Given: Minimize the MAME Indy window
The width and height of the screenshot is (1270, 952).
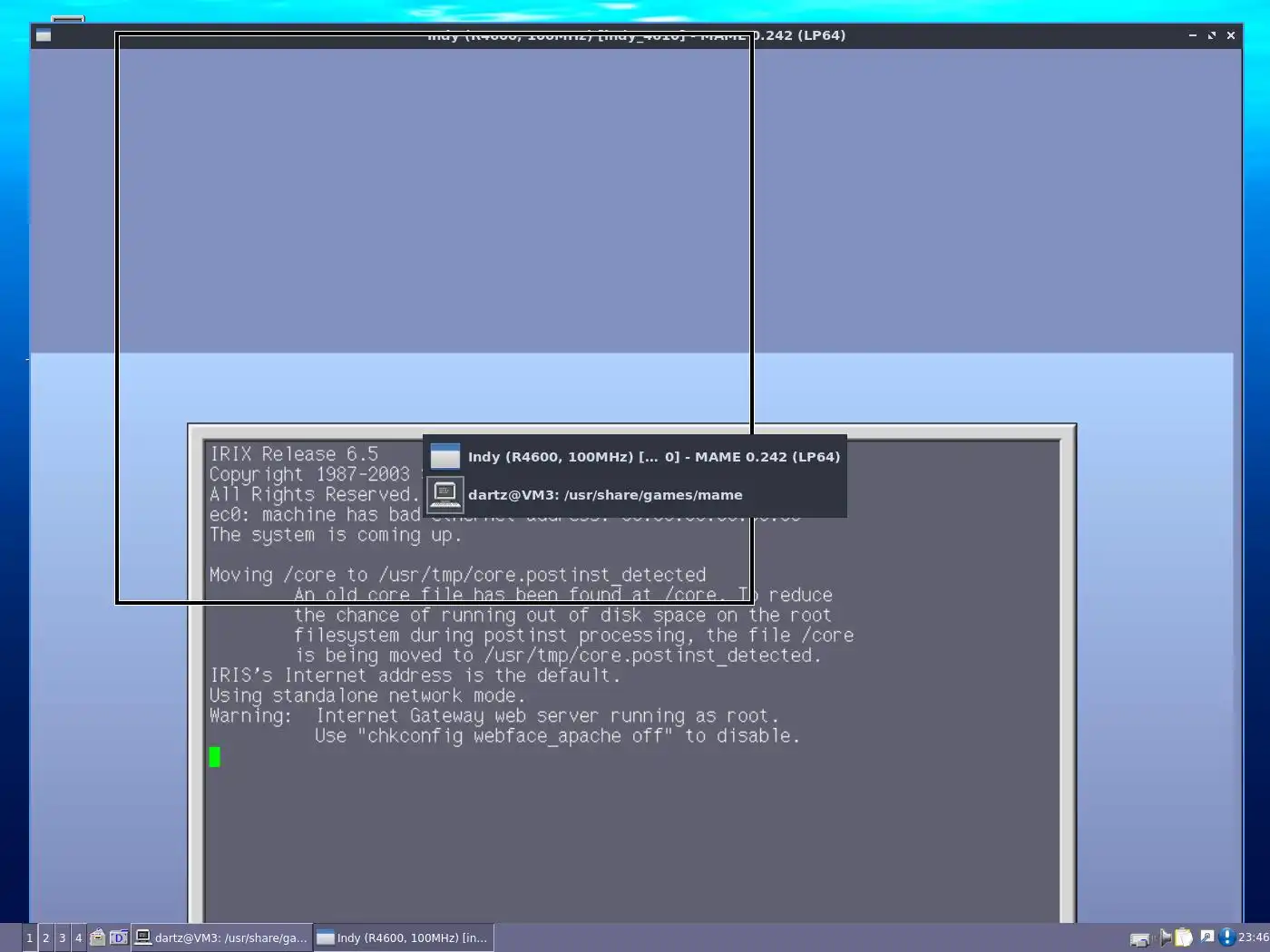Looking at the screenshot, I should coord(1192,35).
